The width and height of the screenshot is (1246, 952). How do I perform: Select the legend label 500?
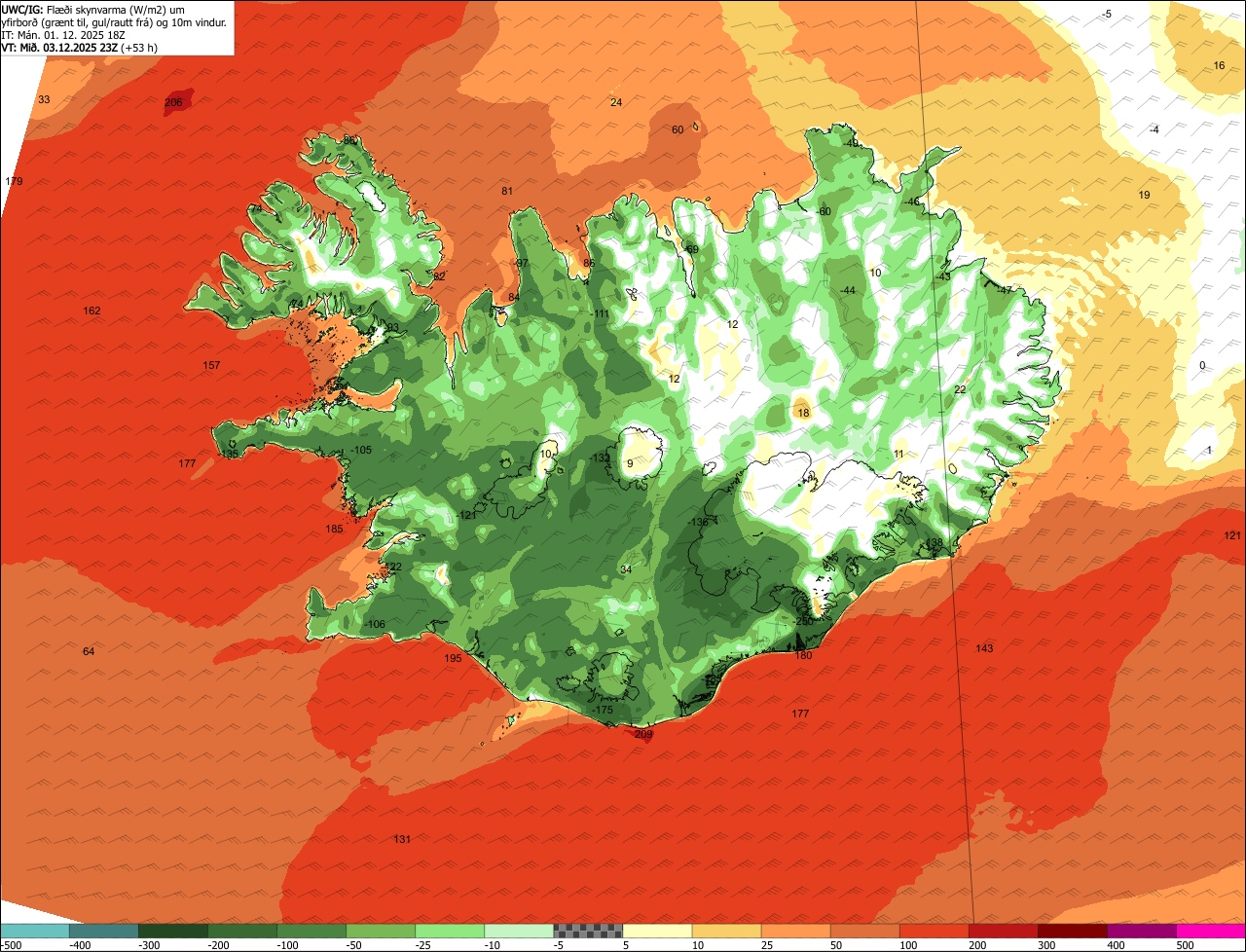click(1185, 944)
